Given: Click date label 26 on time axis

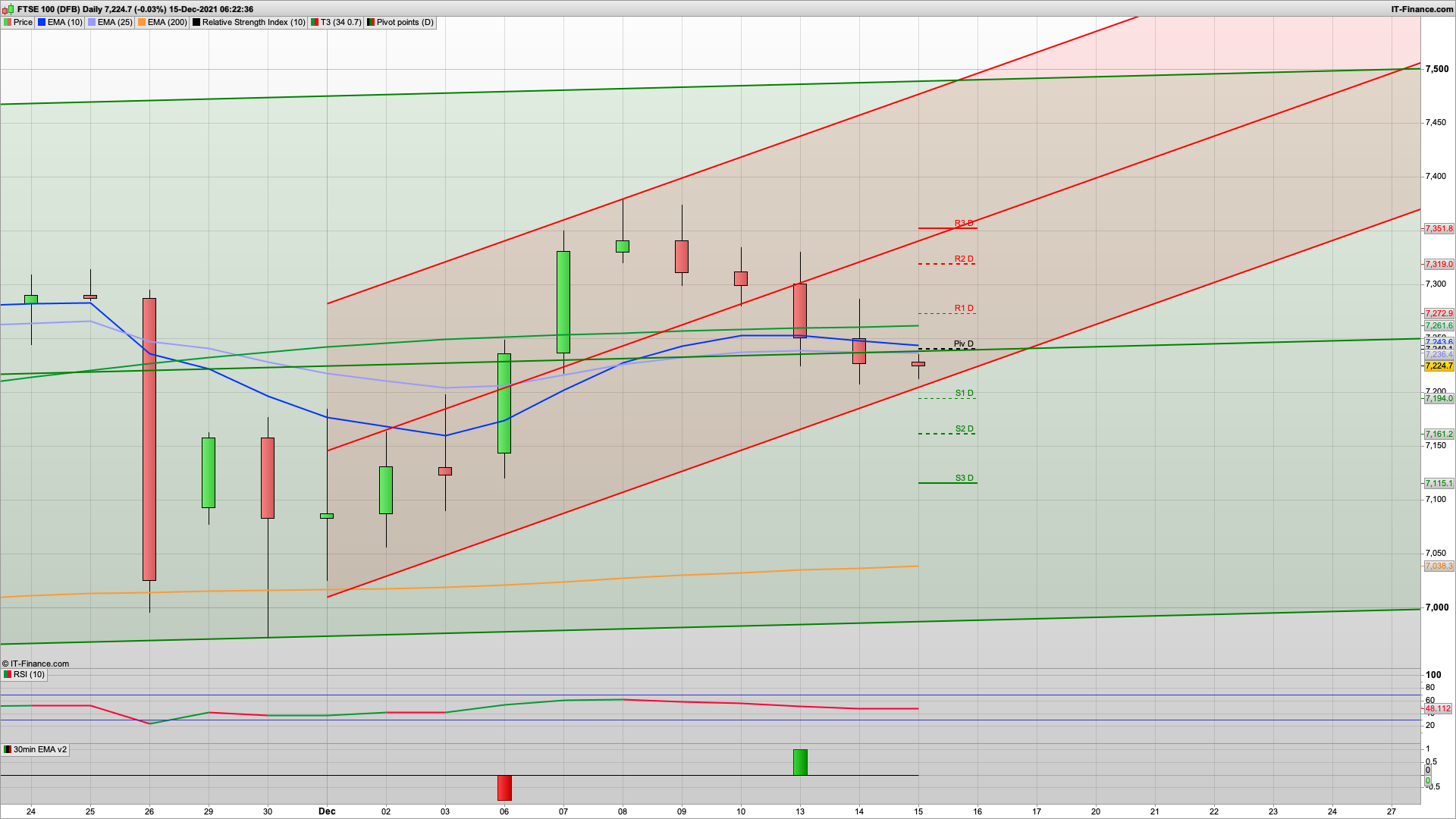Looking at the screenshot, I should [x=149, y=811].
